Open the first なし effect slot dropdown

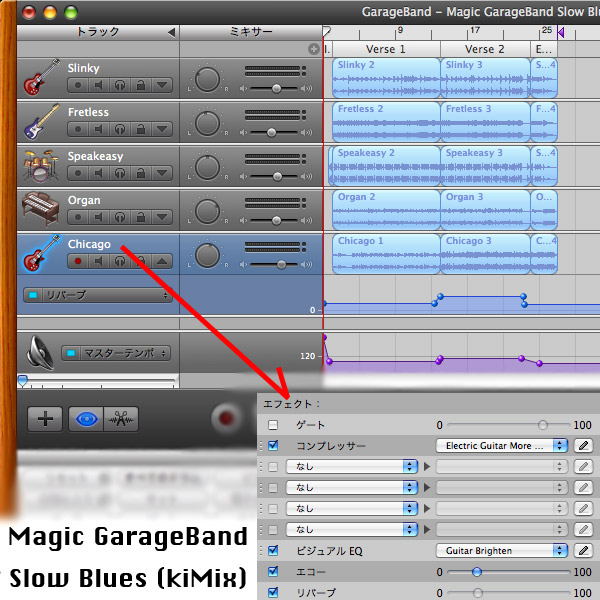coord(352,466)
